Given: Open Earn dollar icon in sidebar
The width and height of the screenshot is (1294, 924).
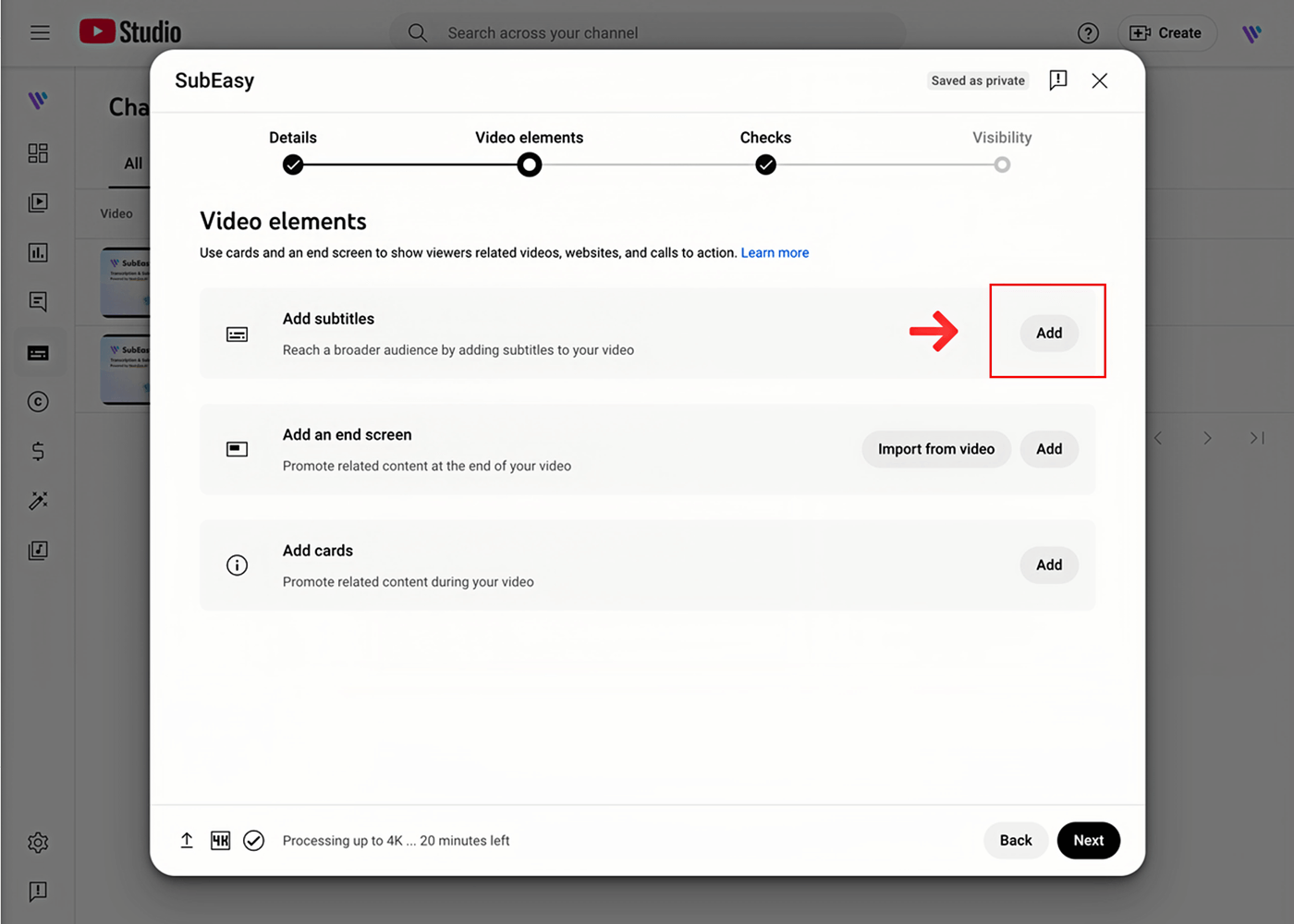Looking at the screenshot, I should pyautogui.click(x=38, y=451).
